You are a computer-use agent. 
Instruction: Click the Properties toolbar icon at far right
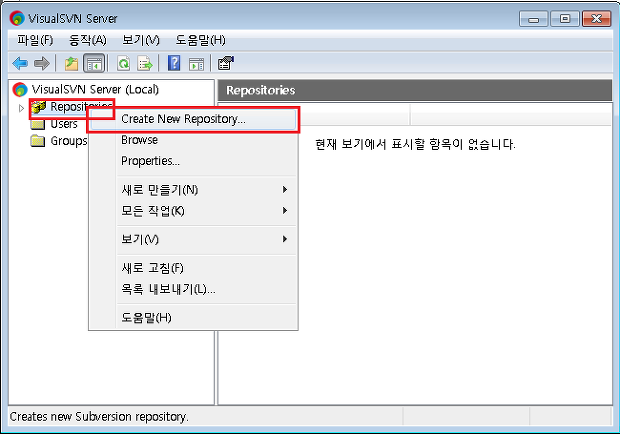coord(226,63)
